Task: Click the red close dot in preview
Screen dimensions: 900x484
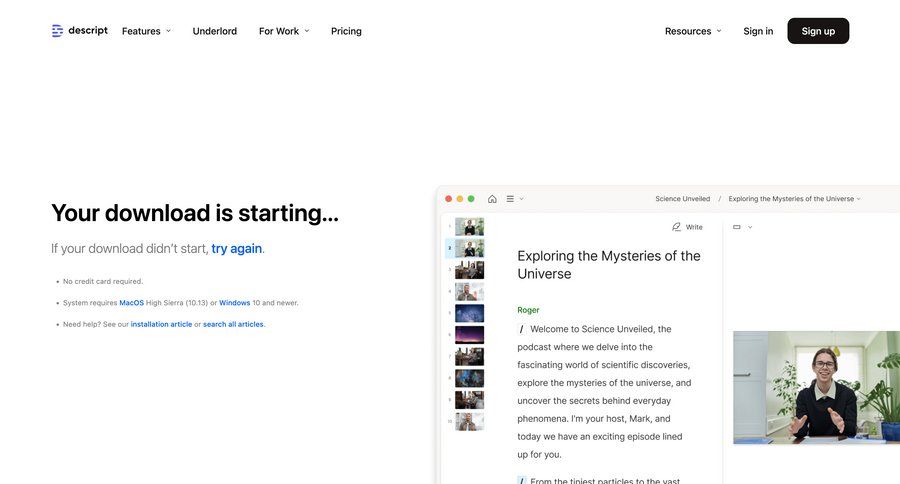Action: tap(448, 199)
